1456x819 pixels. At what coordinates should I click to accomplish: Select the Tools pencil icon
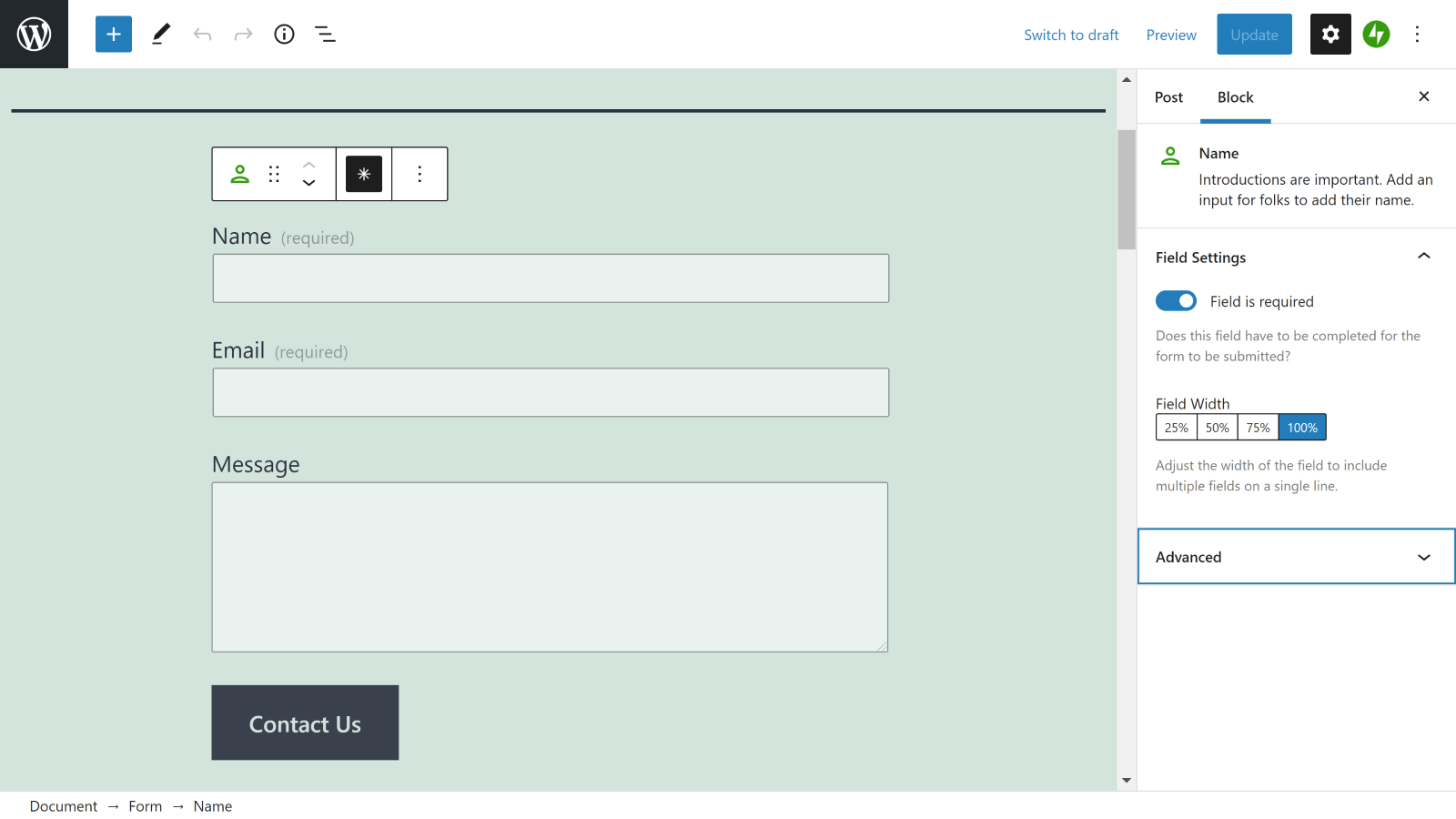pos(161,35)
